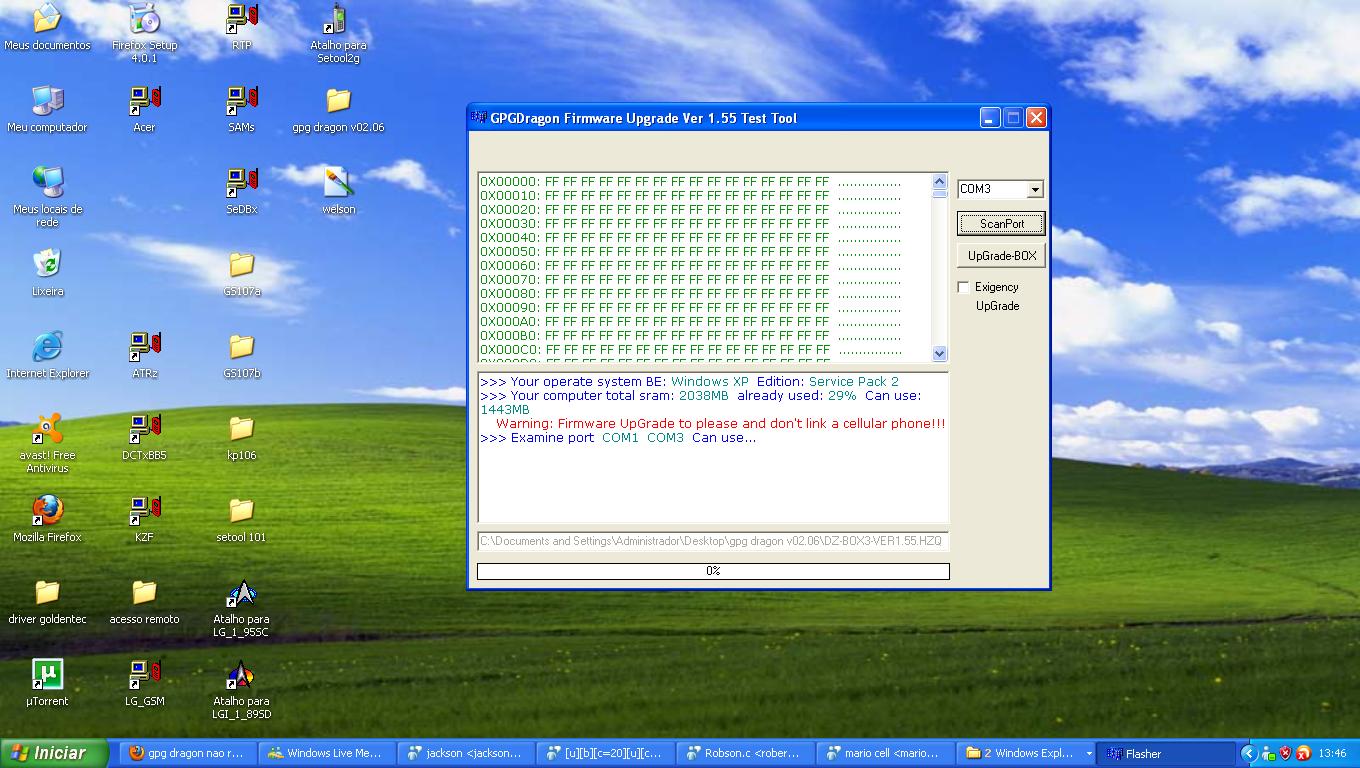Click the 0% upgrade progress bar
This screenshot has height=768, width=1360.
[x=712, y=571]
